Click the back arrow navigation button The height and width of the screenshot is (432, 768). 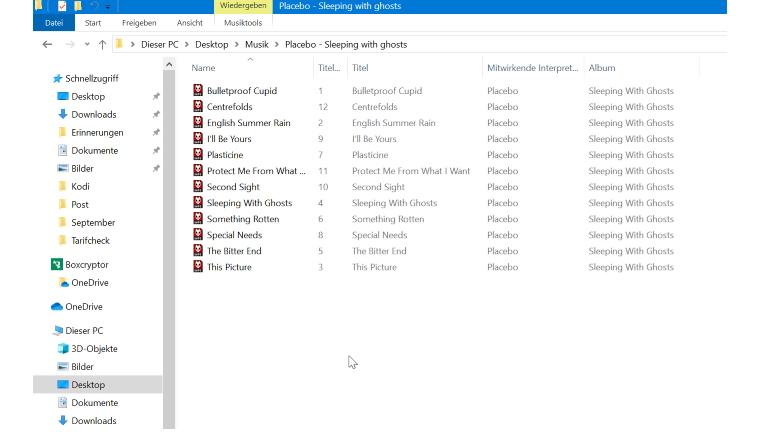tap(47, 45)
